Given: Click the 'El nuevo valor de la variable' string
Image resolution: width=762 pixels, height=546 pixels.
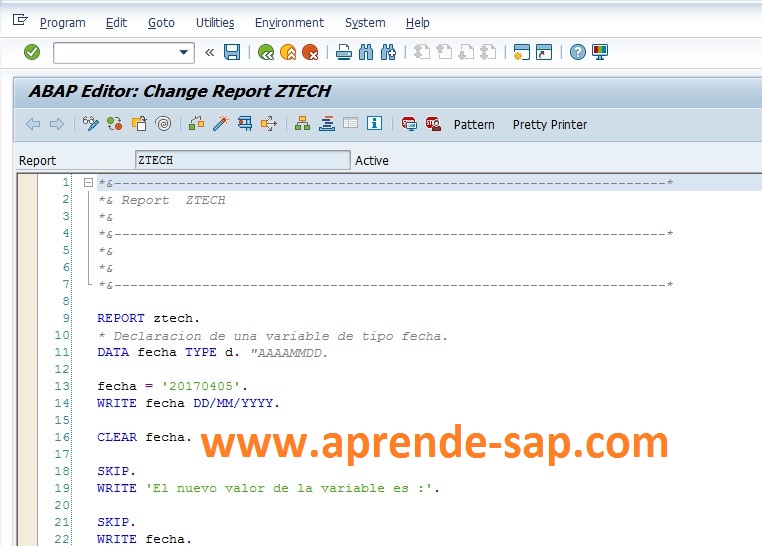Looking at the screenshot, I should (x=290, y=488).
